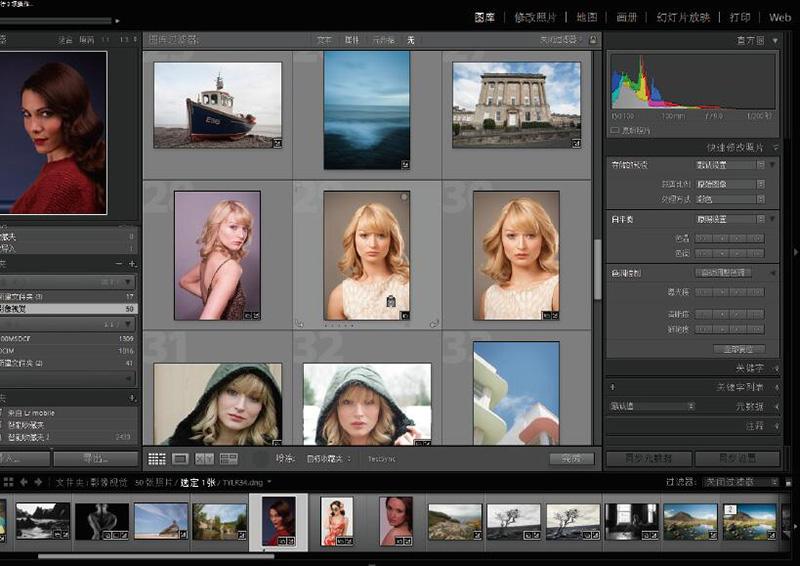Click filmstrip forward navigation arrow

39,482
